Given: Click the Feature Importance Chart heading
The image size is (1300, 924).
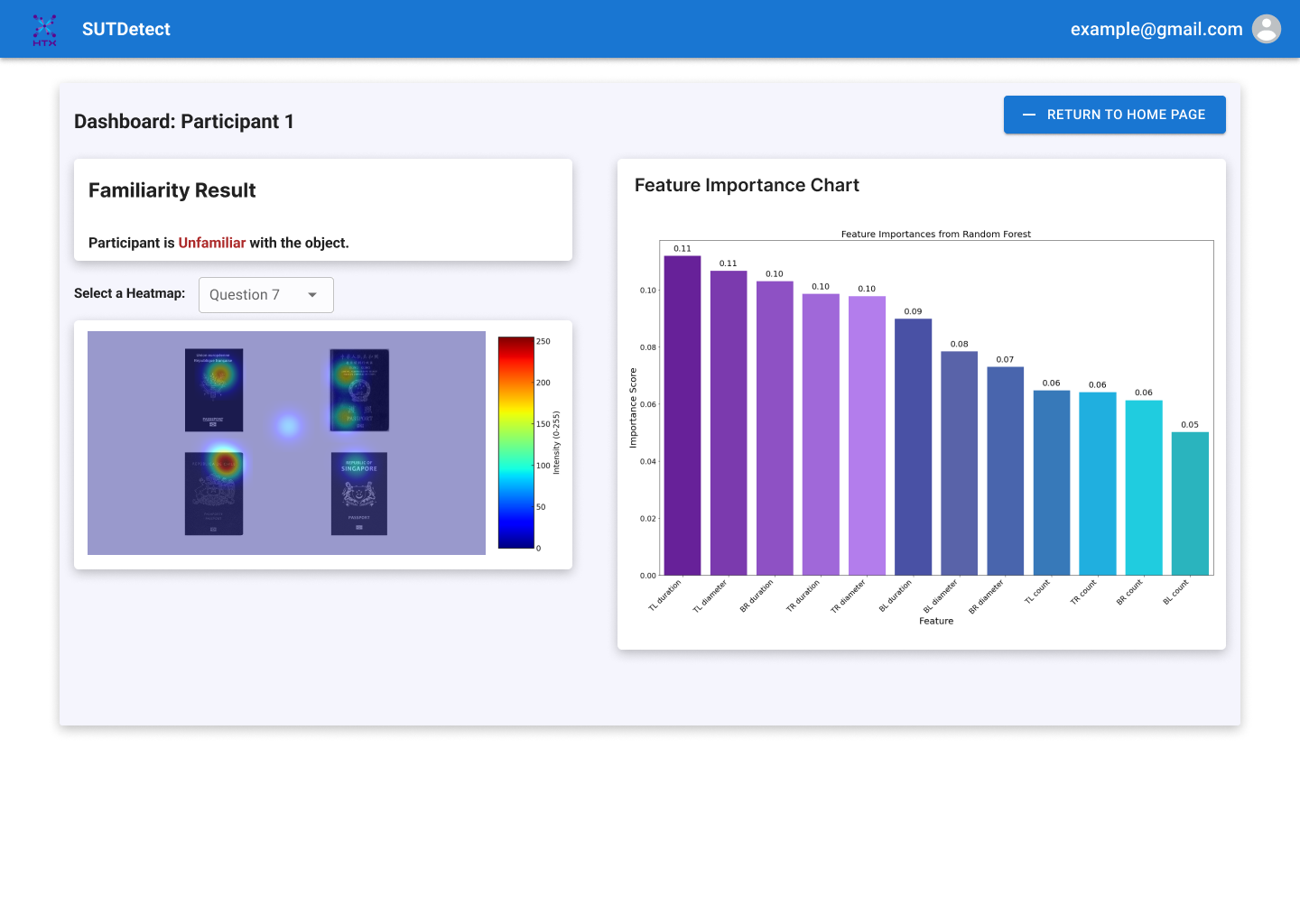Looking at the screenshot, I should [x=747, y=185].
